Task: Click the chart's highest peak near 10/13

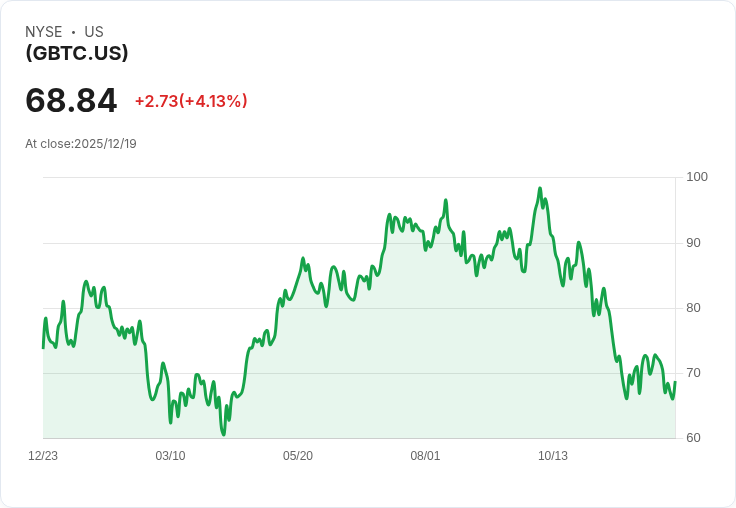Action: [x=540, y=188]
